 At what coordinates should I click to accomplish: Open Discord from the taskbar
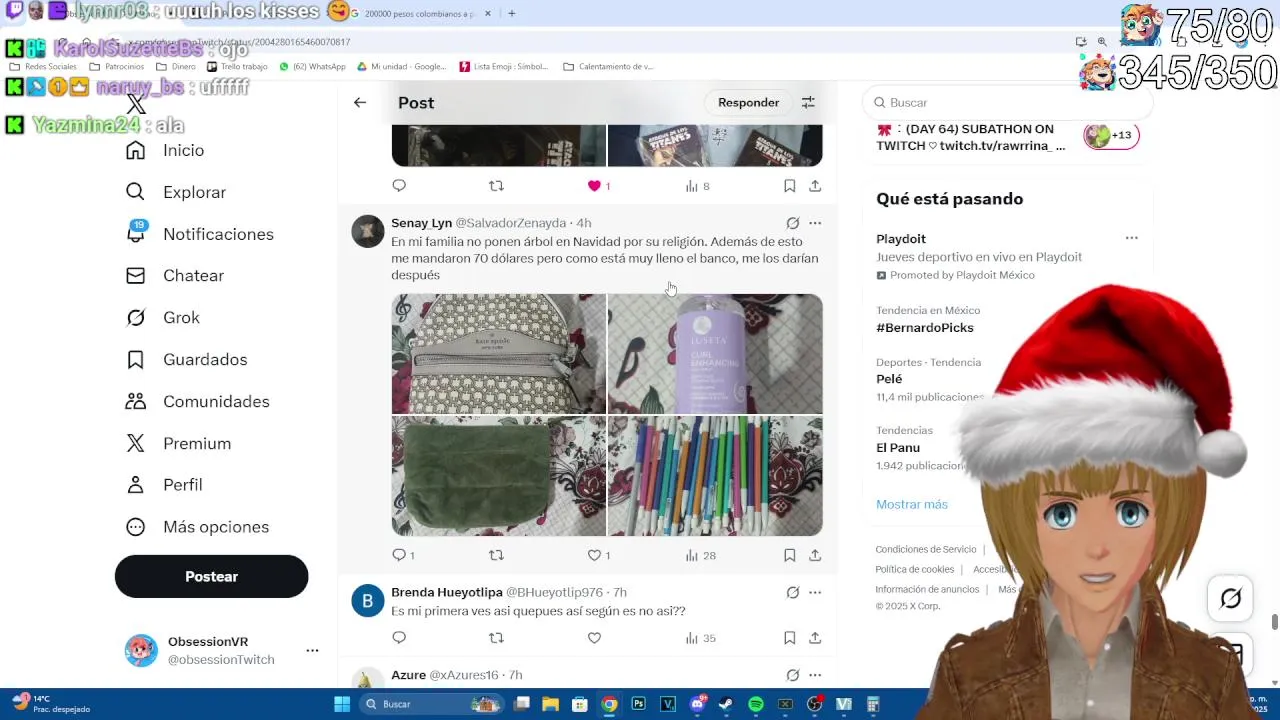pyautogui.click(x=697, y=704)
